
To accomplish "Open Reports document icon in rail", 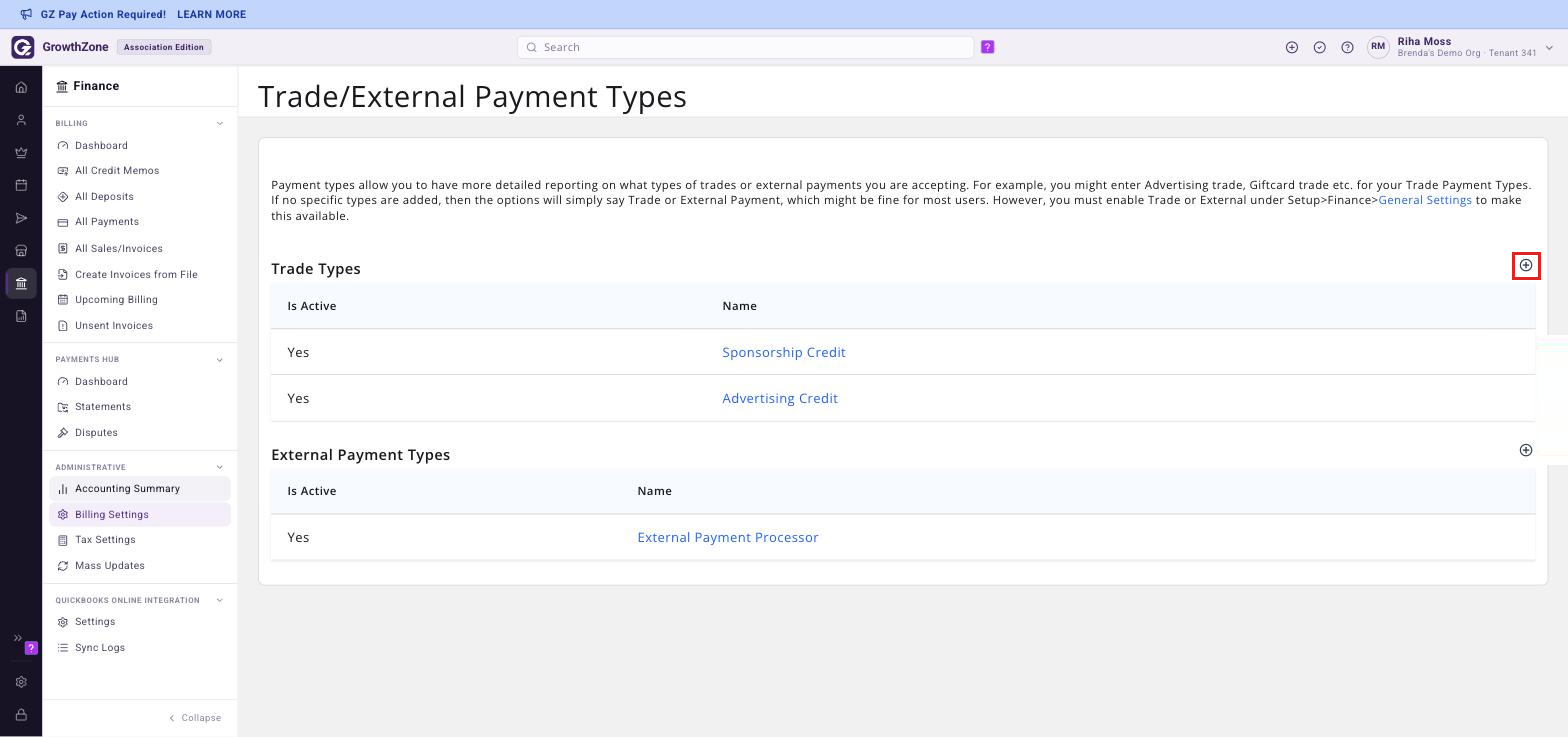I will [21, 316].
